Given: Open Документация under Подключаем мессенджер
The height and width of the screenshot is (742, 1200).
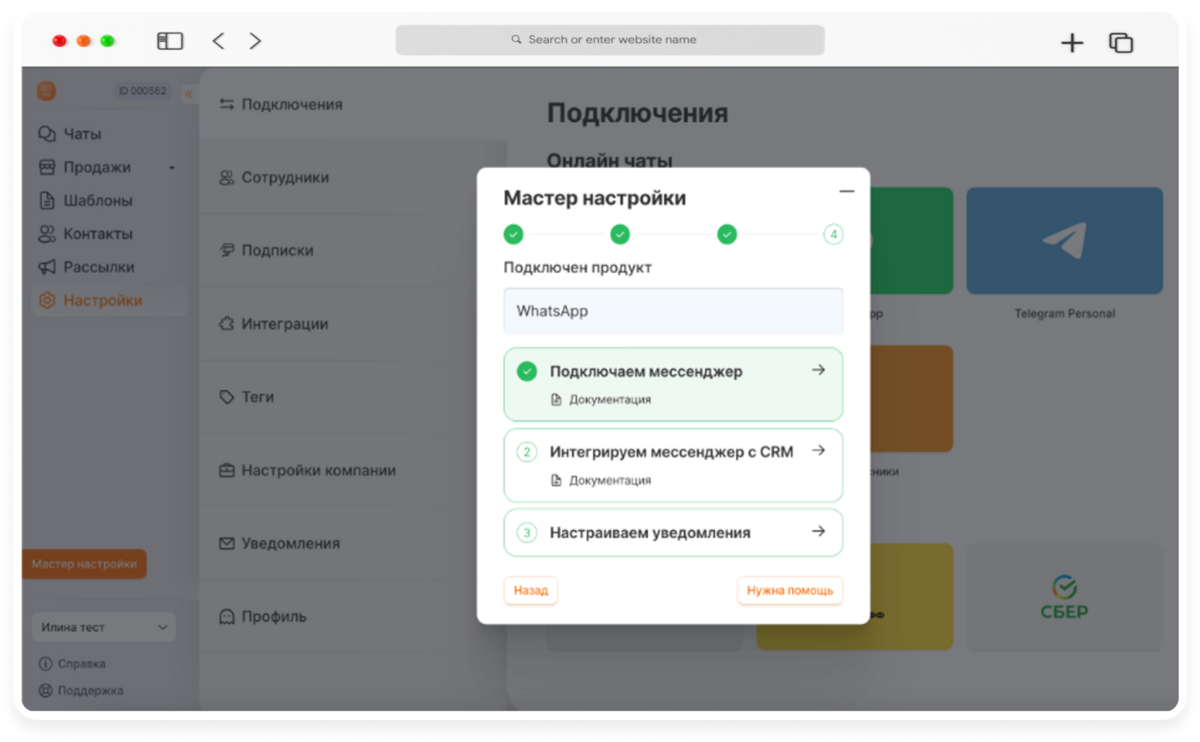Looking at the screenshot, I should point(601,400).
